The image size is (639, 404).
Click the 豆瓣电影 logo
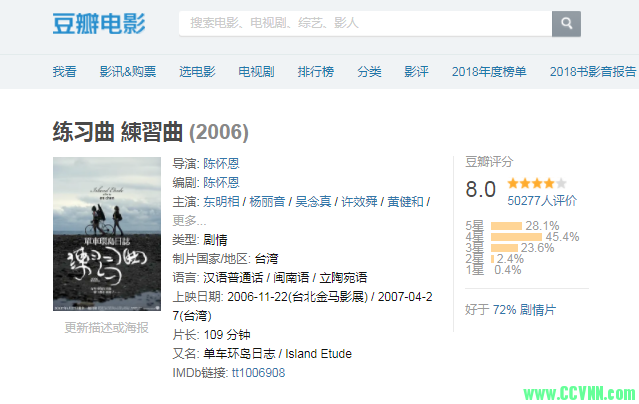[99, 24]
